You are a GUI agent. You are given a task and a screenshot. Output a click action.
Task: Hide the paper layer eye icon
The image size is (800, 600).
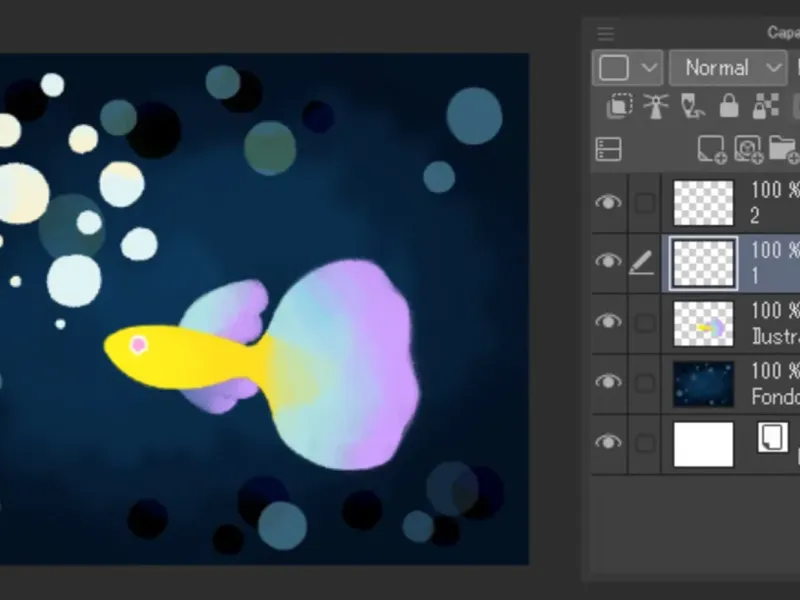click(x=608, y=441)
